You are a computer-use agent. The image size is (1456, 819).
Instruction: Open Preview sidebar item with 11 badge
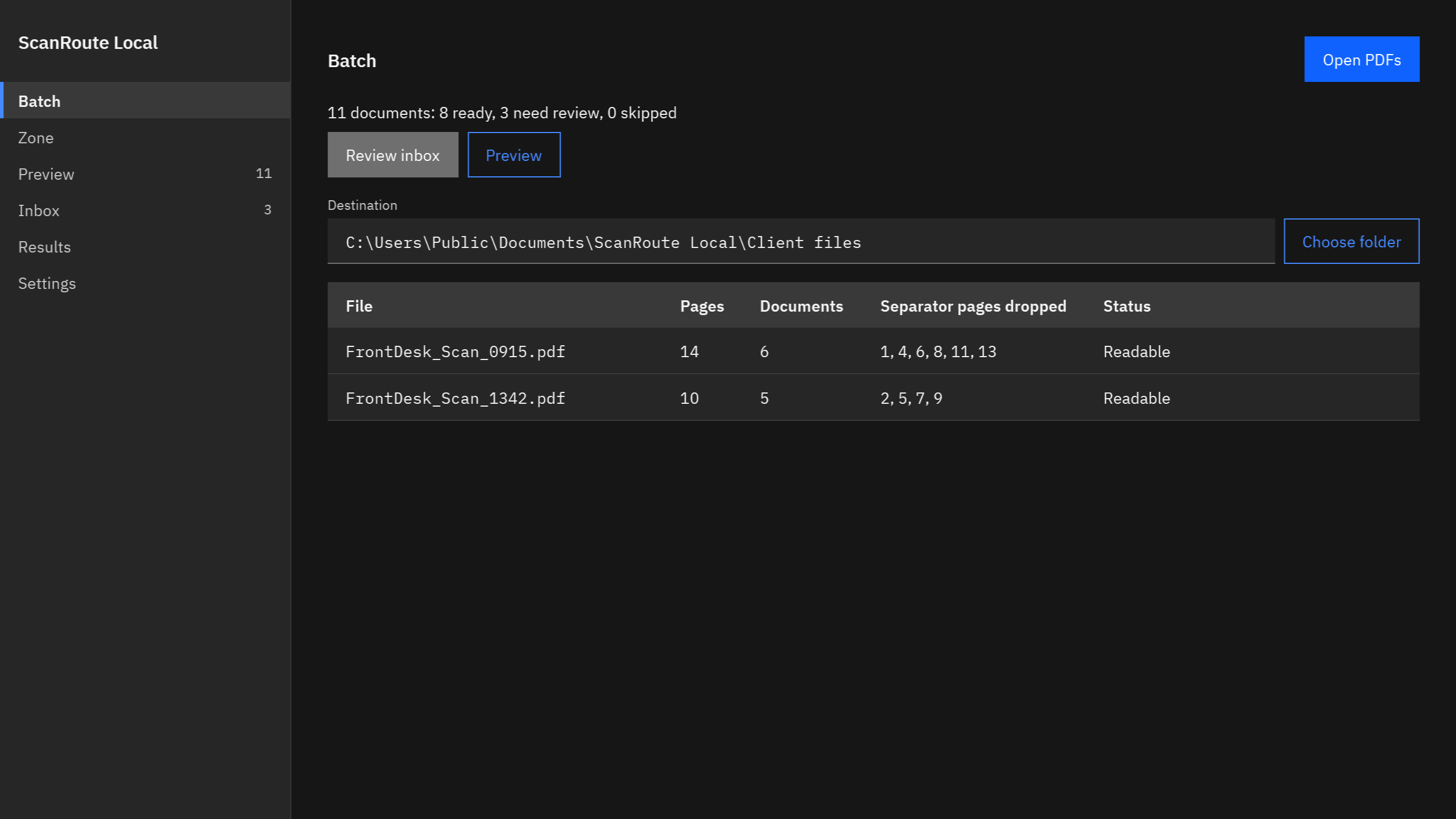[145, 173]
